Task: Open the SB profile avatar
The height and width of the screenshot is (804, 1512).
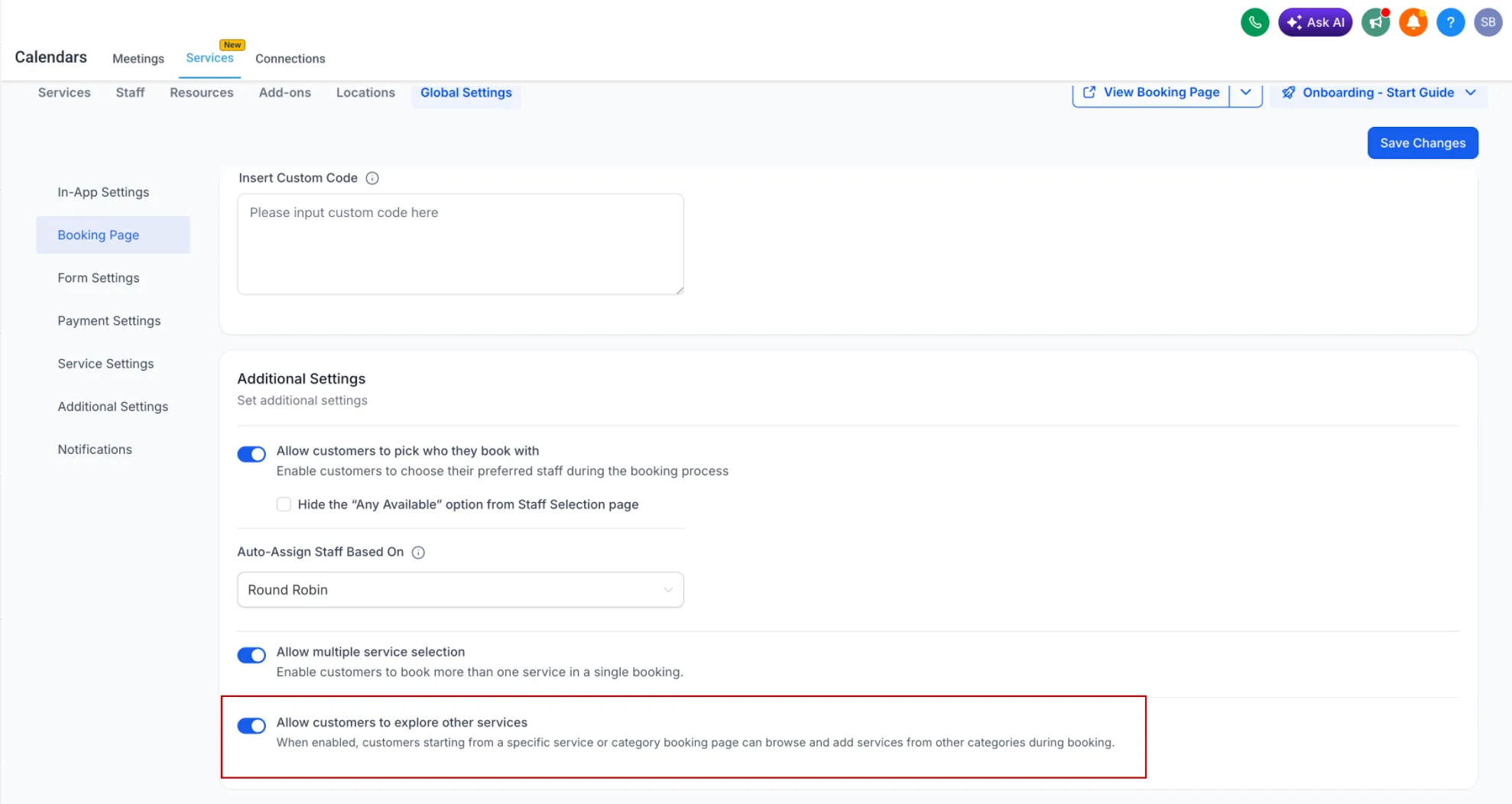Action: 1488,22
